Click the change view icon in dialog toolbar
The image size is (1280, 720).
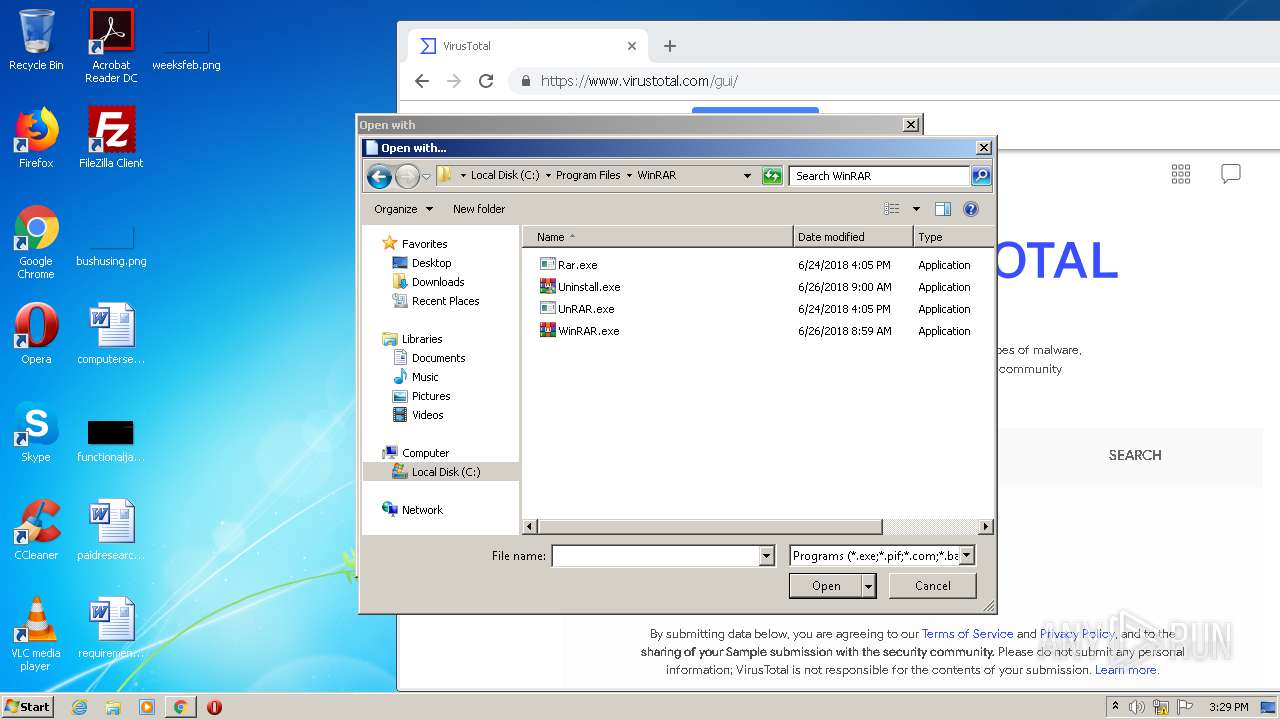[892, 209]
